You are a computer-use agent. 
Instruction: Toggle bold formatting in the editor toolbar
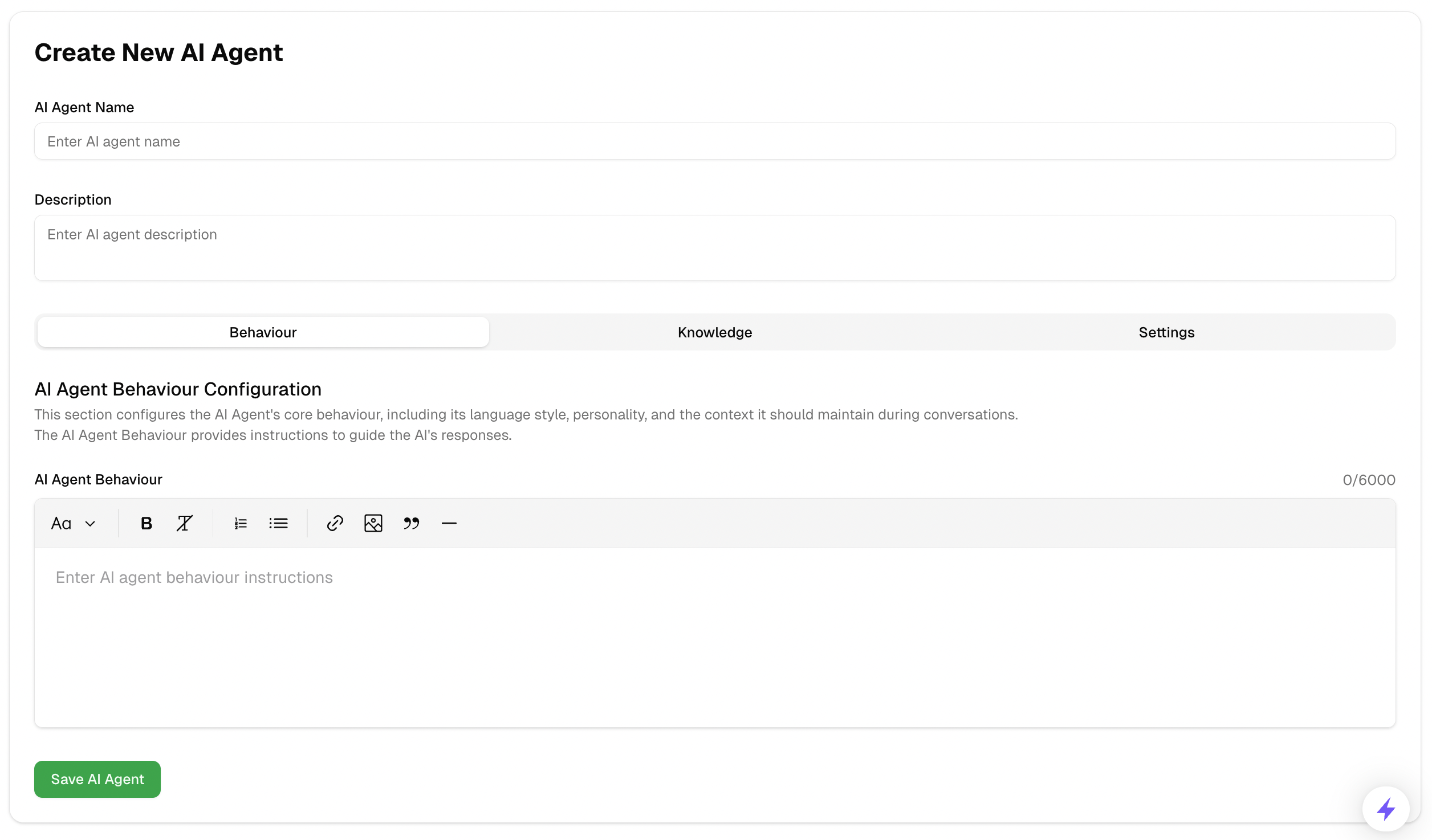pyautogui.click(x=146, y=523)
